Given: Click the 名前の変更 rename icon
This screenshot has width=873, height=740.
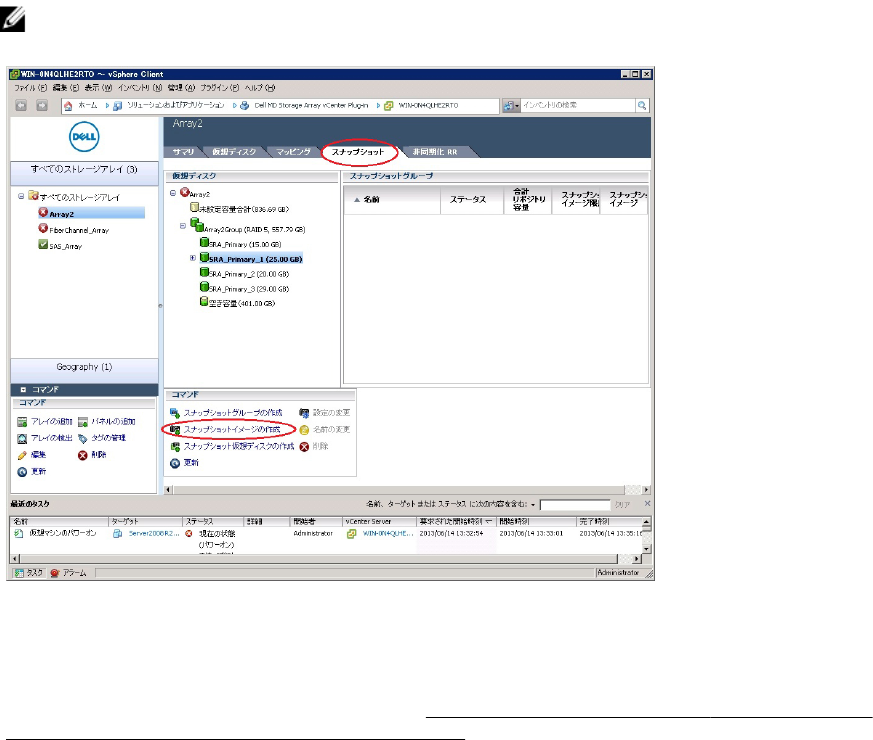Looking at the screenshot, I should coord(304,429).
